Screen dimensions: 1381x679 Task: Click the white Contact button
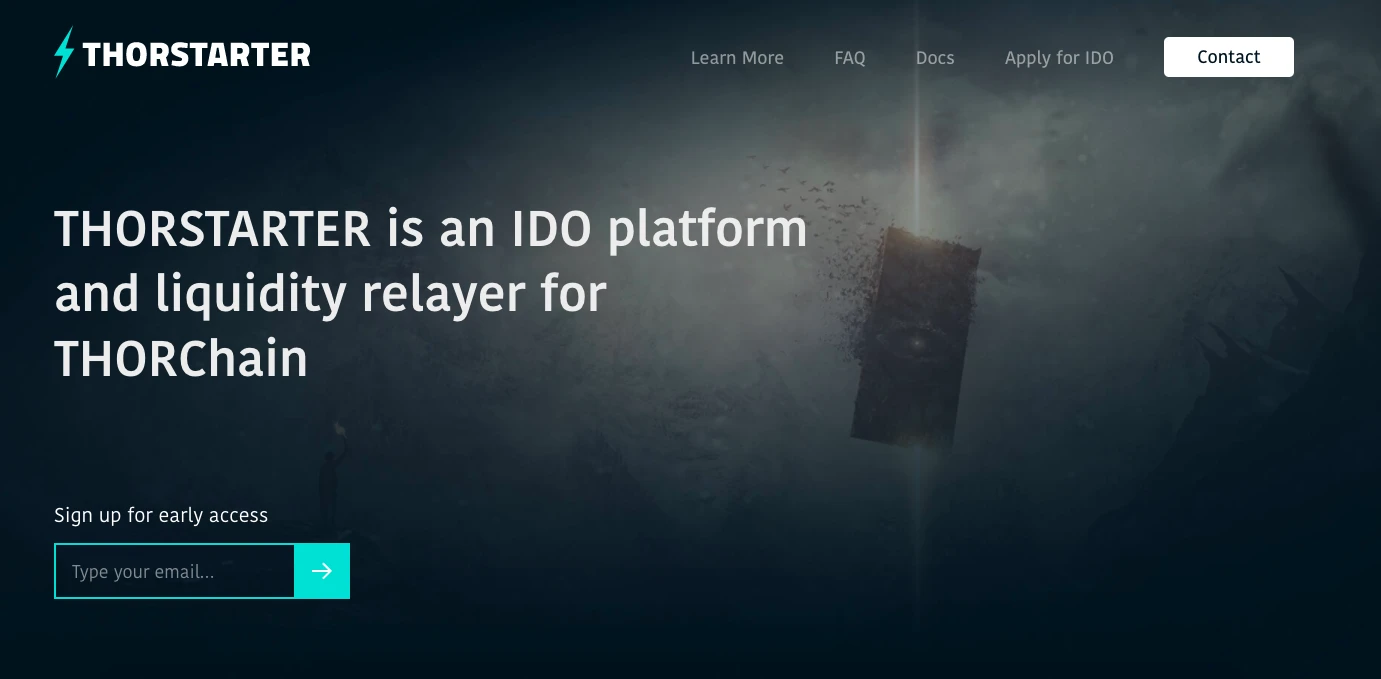click(1229, 57)
